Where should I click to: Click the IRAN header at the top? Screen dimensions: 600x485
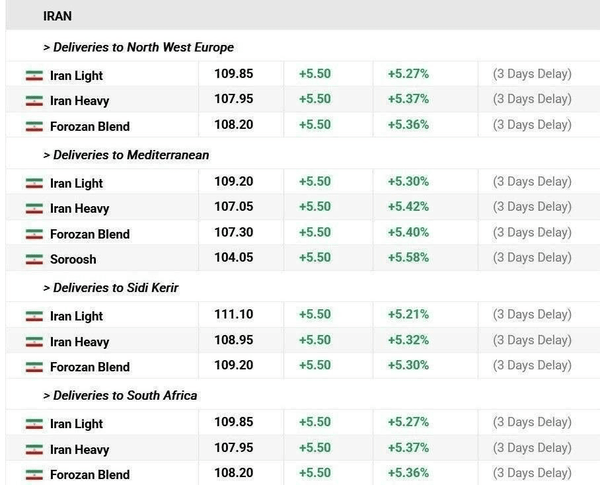pyautogui.click(x=58, y=16)
